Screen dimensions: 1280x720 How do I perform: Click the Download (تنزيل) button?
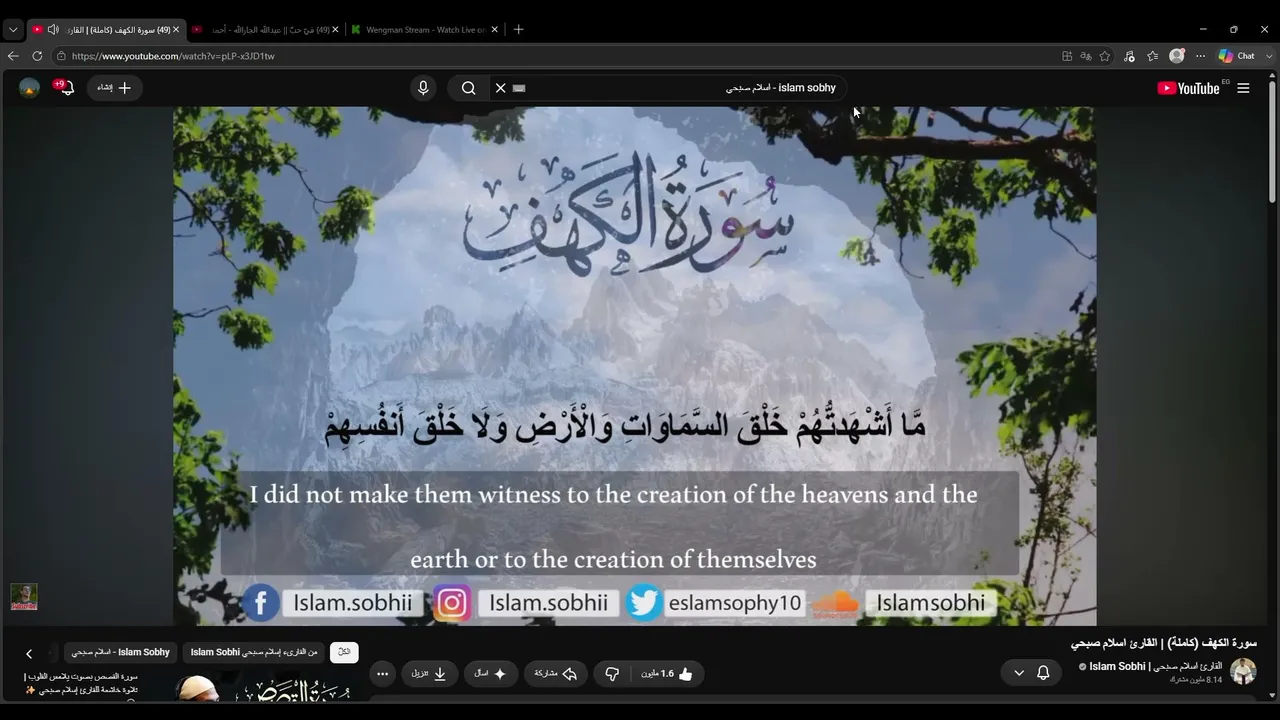pos(429,674)
